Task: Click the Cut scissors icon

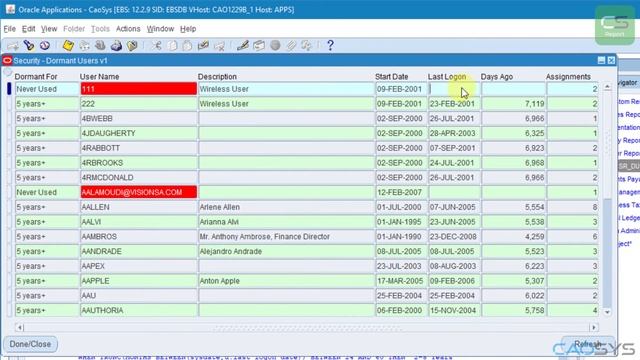Action: pyautogui.click(x=157, y=45)
